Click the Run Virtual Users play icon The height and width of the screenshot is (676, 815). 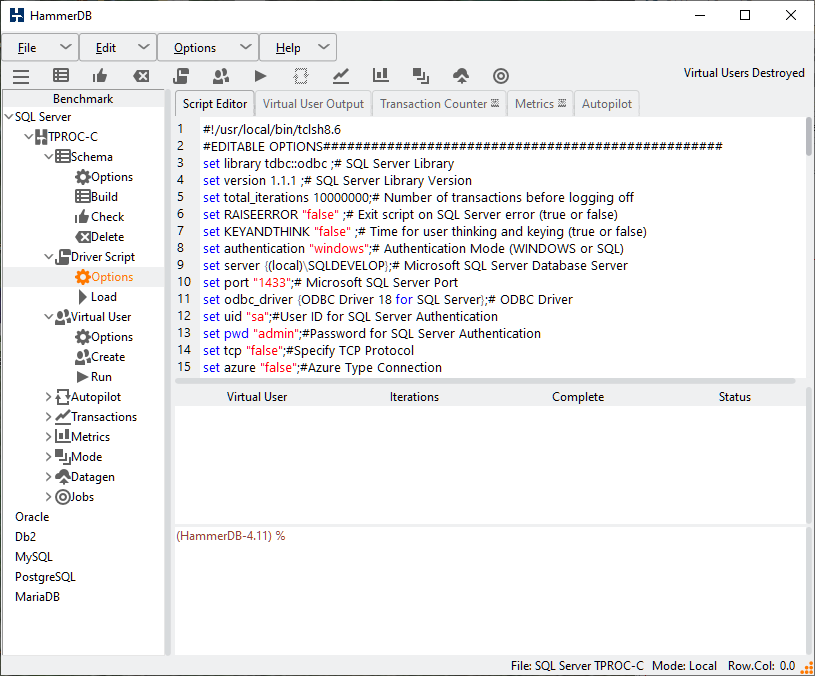(x=260, y=76)
